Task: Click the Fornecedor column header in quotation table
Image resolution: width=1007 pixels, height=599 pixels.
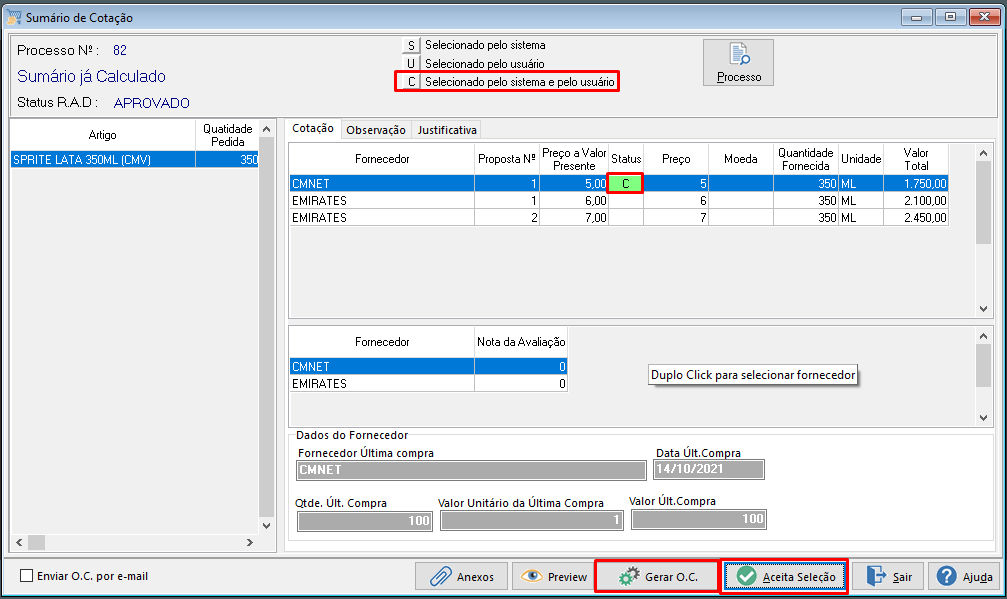Action: click(382, 159)
